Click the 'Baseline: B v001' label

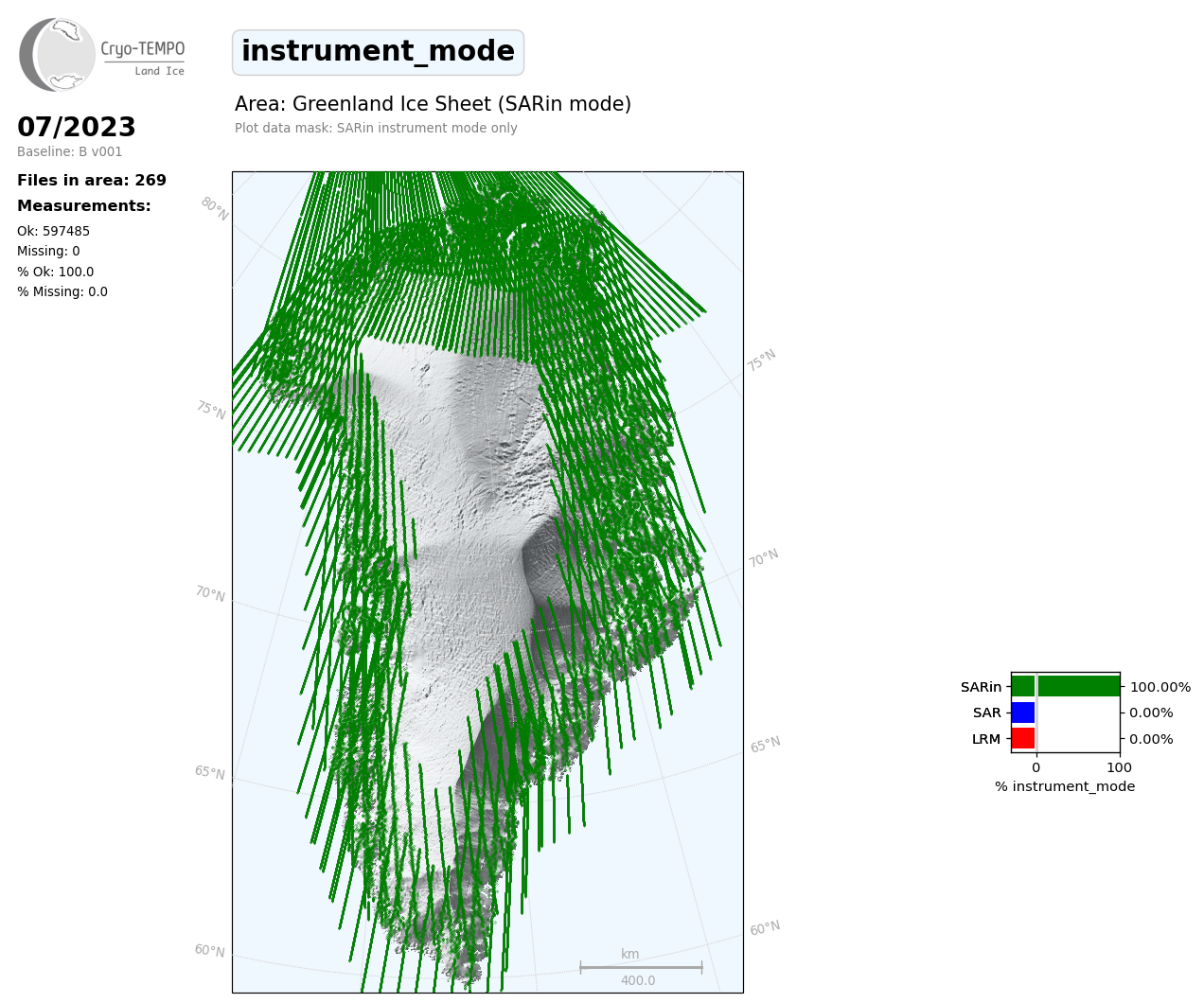(69, 151)
